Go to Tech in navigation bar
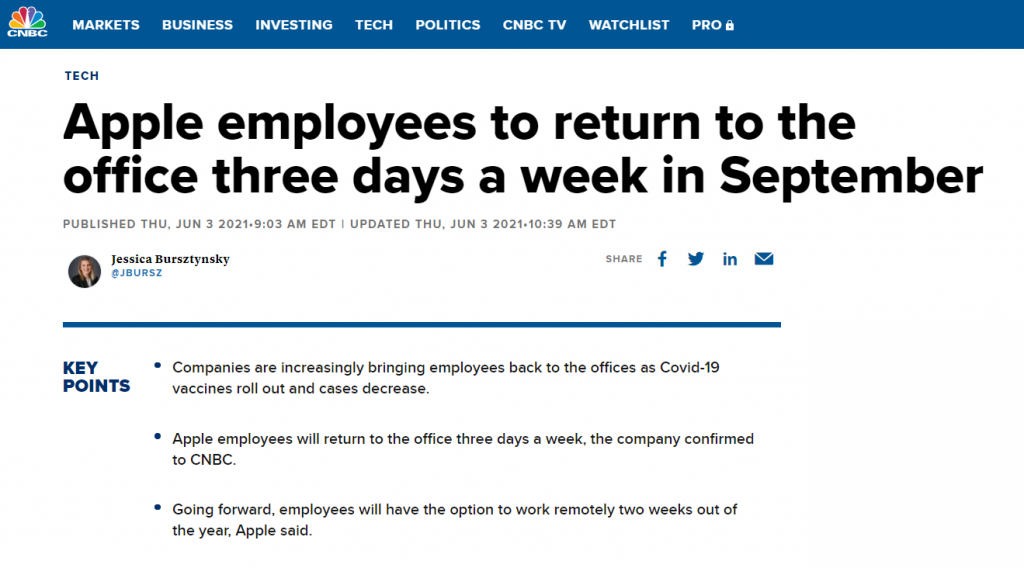 tap(374, 25)
